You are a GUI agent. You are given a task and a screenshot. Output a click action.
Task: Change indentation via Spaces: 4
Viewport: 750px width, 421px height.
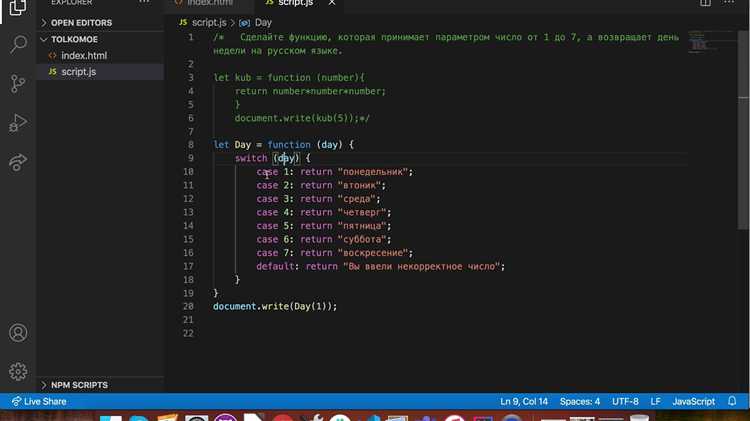(x=580, y=401)
